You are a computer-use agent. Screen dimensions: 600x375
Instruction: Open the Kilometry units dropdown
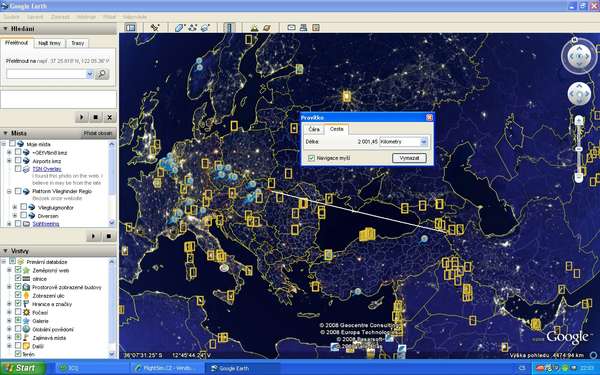403,142
